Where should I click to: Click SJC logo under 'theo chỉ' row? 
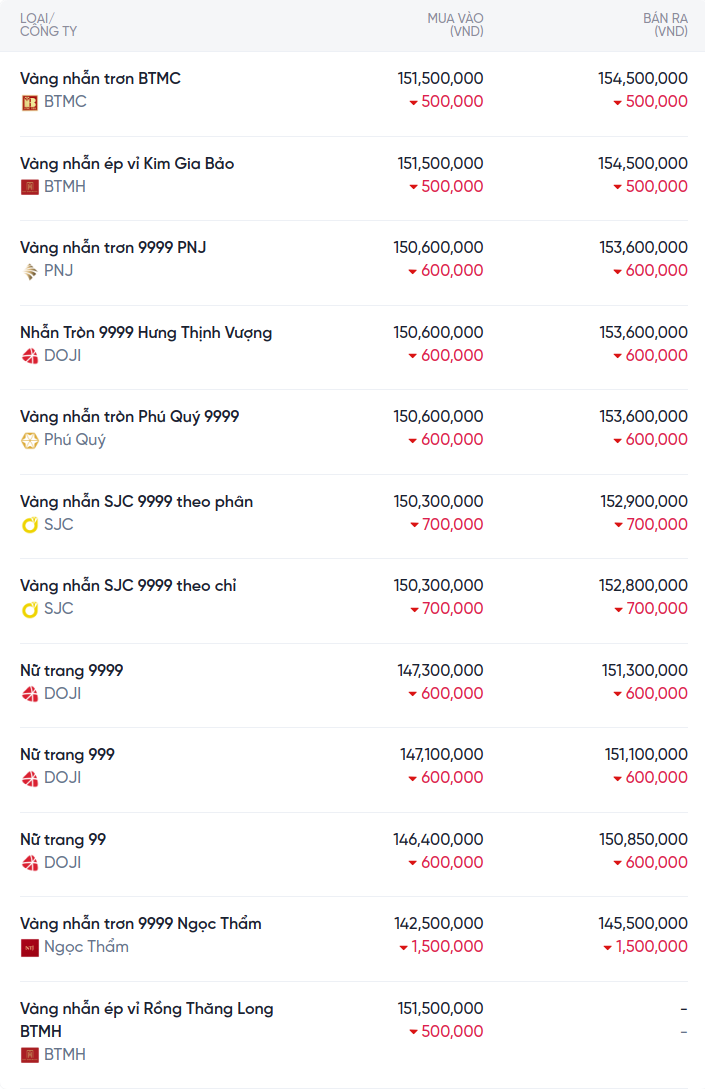click(30, 609)
